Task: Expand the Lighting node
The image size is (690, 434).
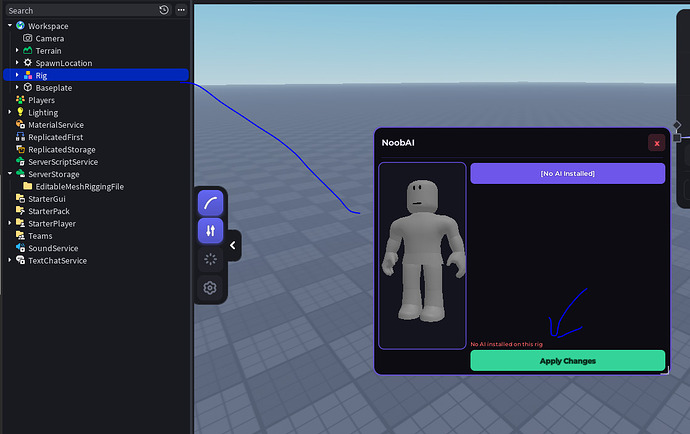Action: click(x=10, y=112)
